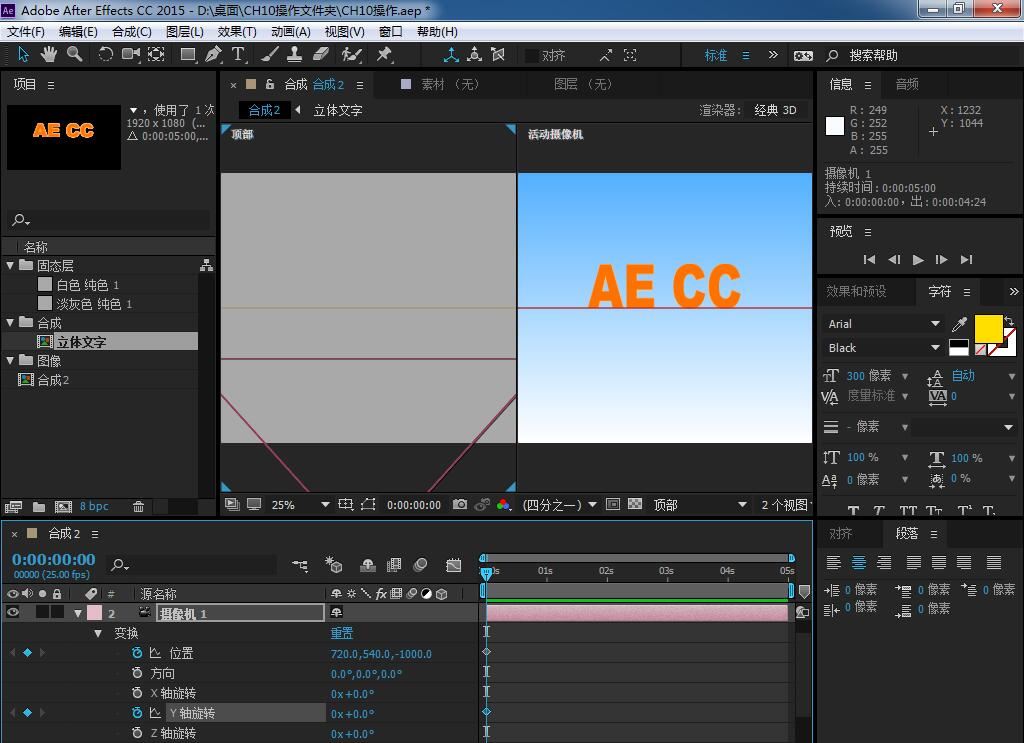Viewport: 1024px width, 743px height.
Task: Toggle the snapping 对齐 checkbox
Action: pos(532,55)
